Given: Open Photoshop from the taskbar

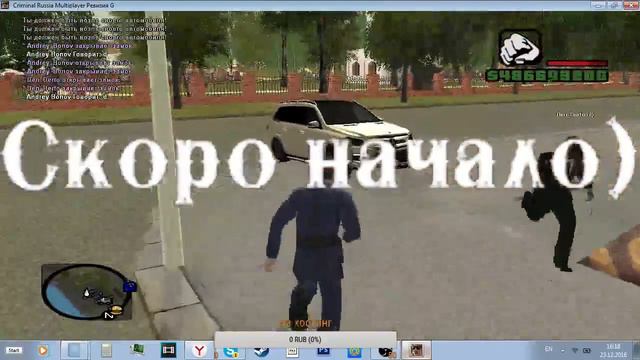Looking at the screenshot, I should (x=323, y=352).
